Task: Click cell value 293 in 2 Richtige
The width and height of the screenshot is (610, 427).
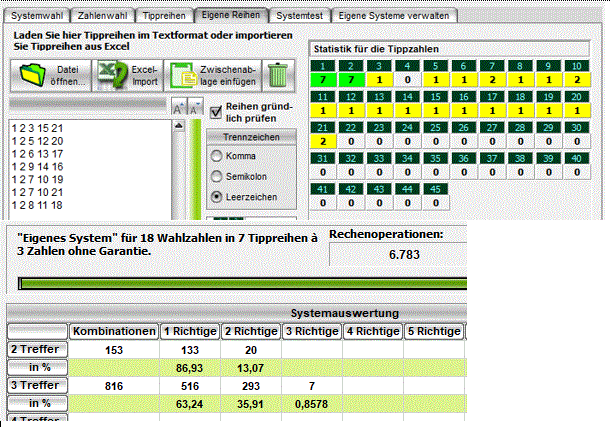Action: [x=251, y=386]
